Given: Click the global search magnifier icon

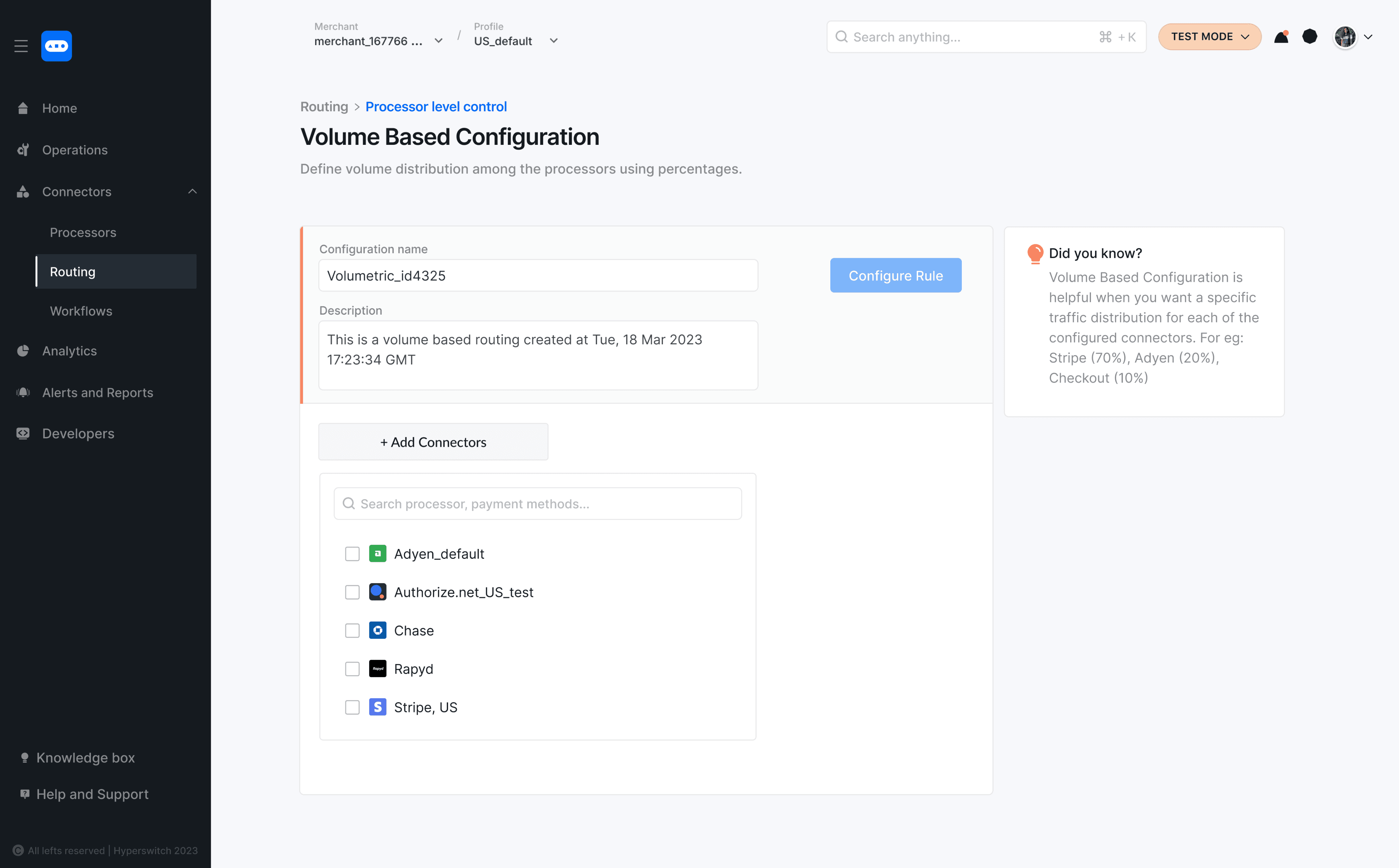Looking at the screenshot, I should coord(841,37).
